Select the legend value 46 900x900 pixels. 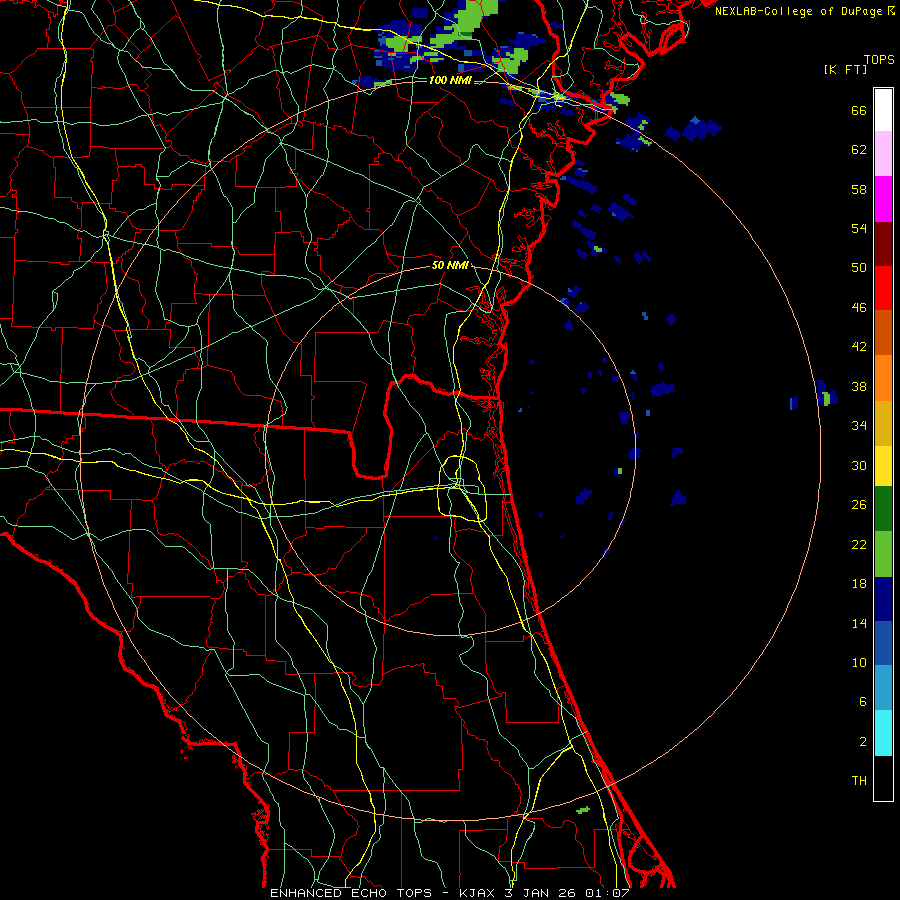(x=859, y=308)
